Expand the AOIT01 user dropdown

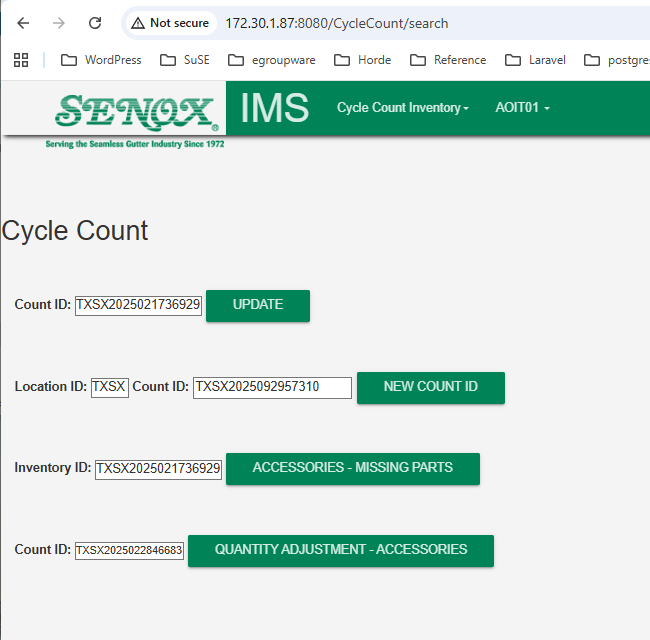click(522, 108)
